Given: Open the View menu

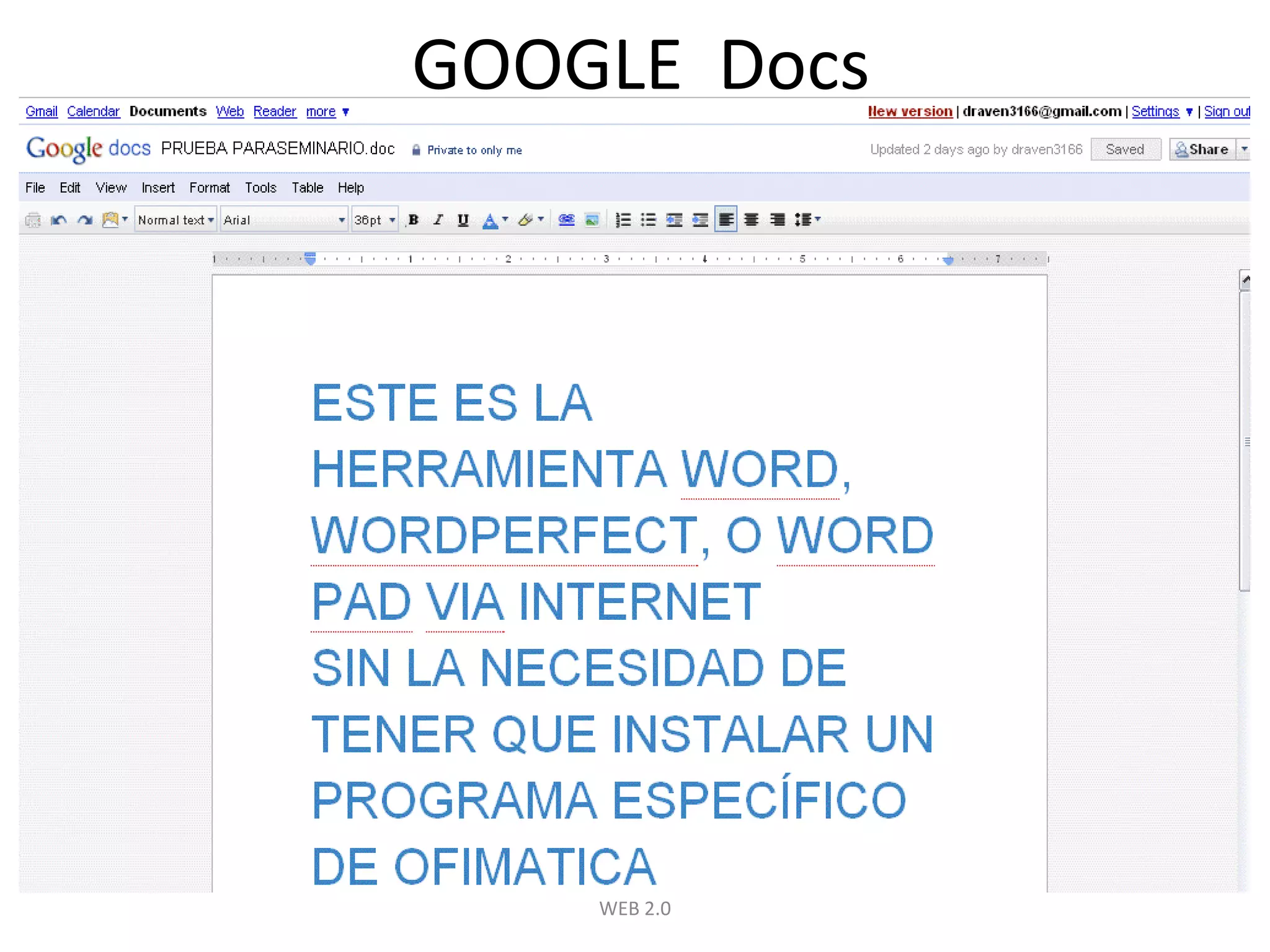Looking at the screenshot, I should point(111,188).
